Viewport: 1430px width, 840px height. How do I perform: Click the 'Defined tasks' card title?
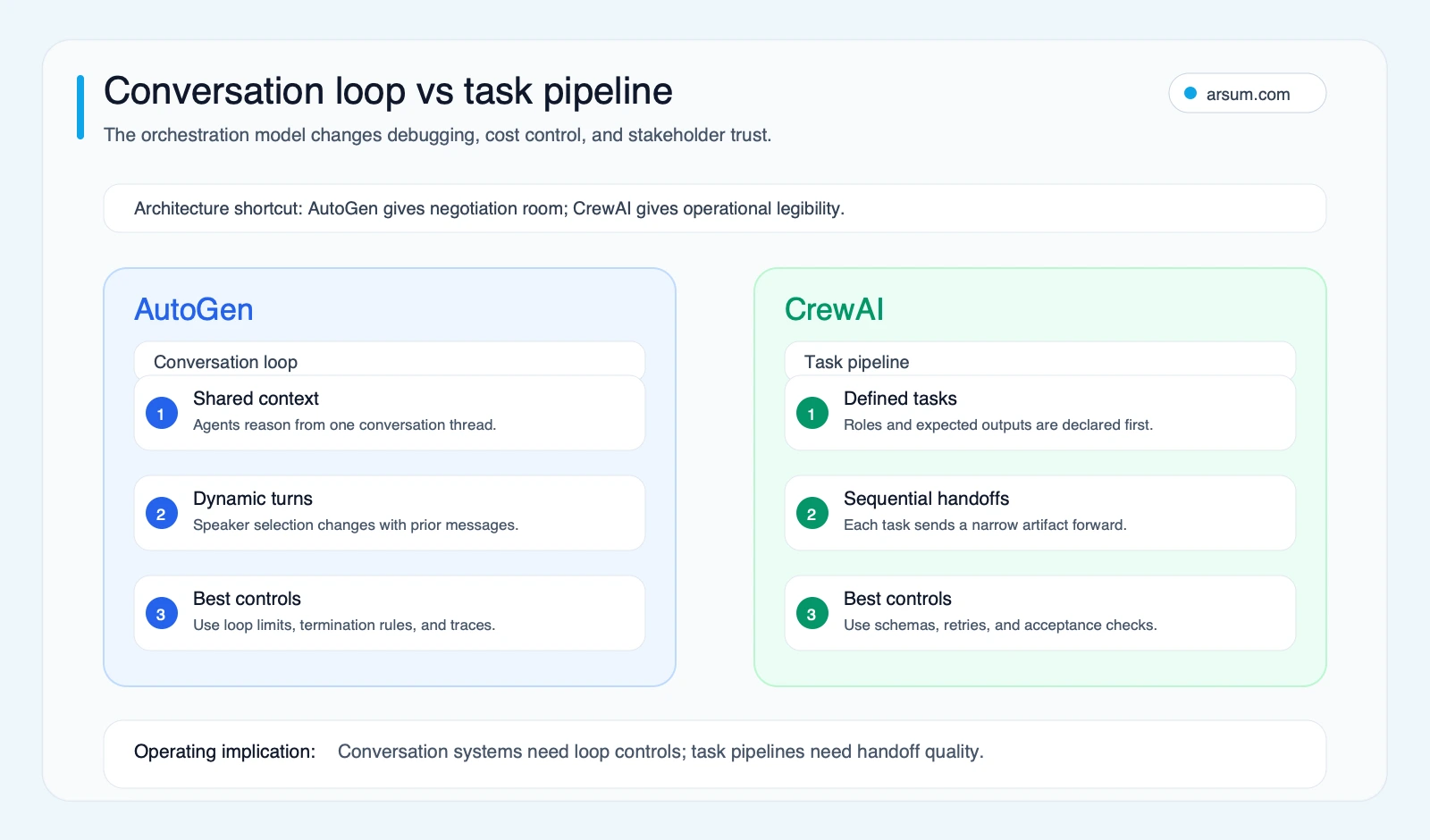(900, 399)
